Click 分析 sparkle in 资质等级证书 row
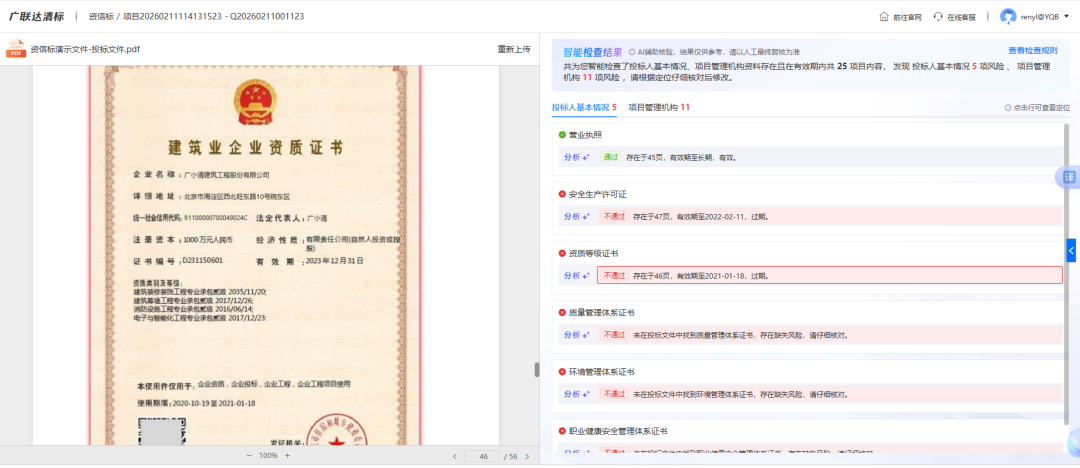This screenshot has height=468, width=1080. coord(577,276)
